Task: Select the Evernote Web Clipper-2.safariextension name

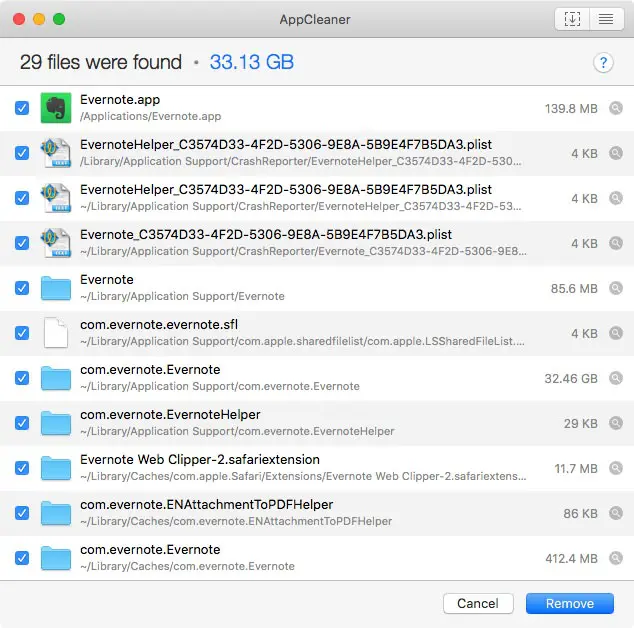Action: pos(200,460)
